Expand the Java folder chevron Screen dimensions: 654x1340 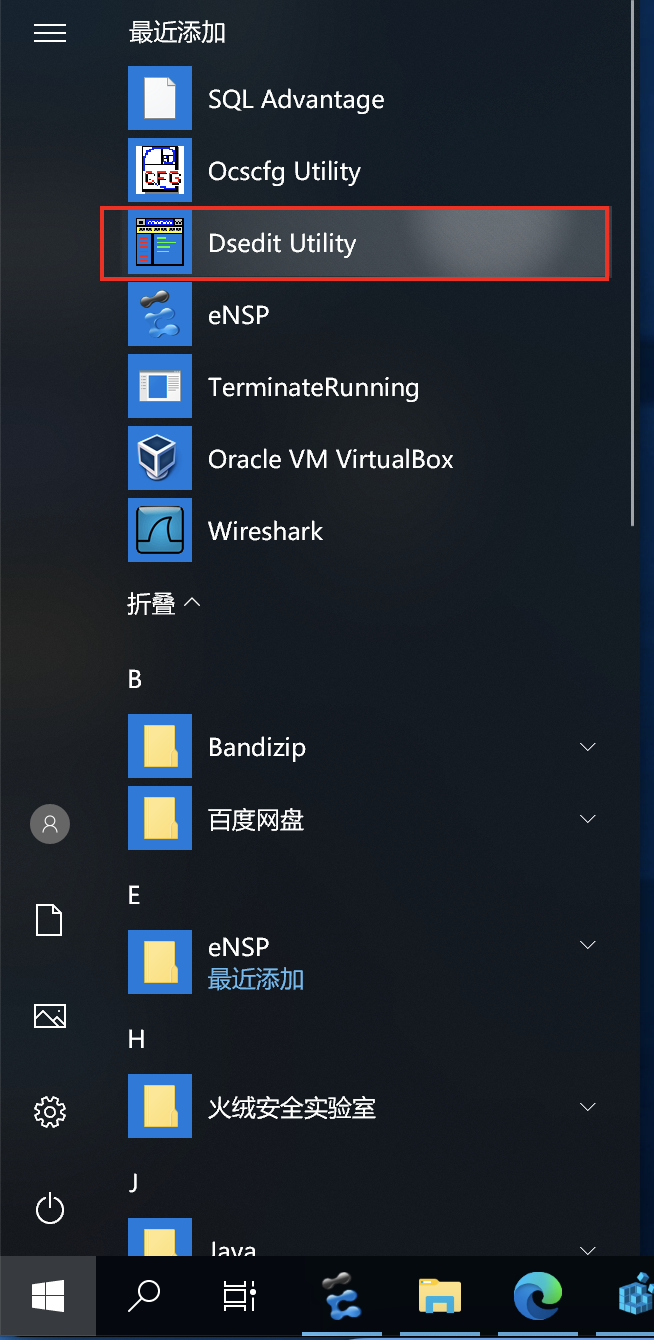click(x=588, y=1249)
